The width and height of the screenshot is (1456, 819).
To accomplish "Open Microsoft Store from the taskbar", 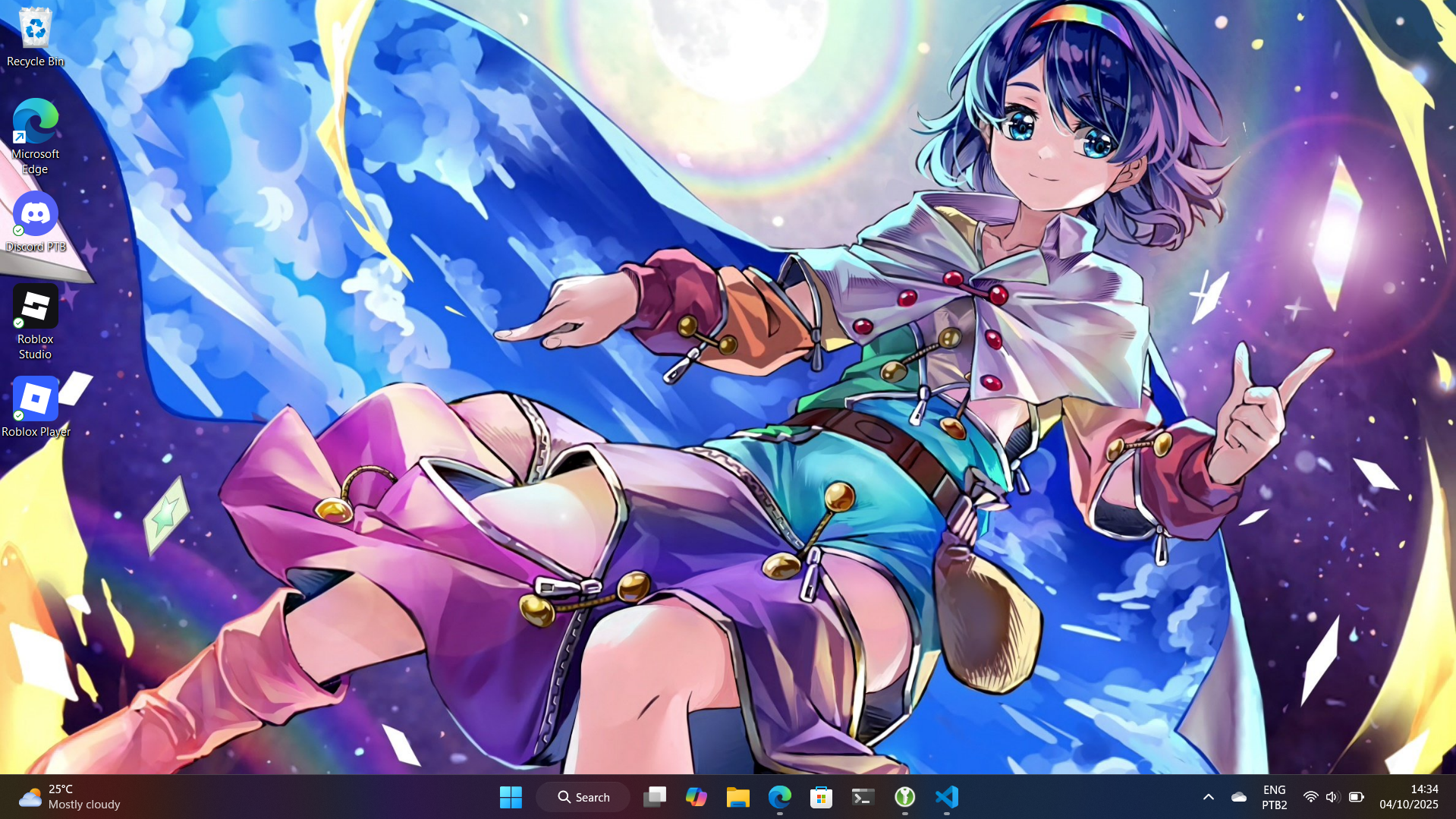I will 821,797.
